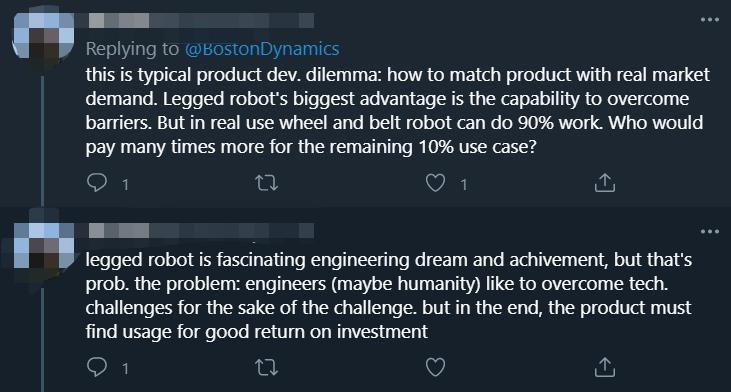
Task: Open the @BostonDynamics profile link
Action: coord(262,49)
